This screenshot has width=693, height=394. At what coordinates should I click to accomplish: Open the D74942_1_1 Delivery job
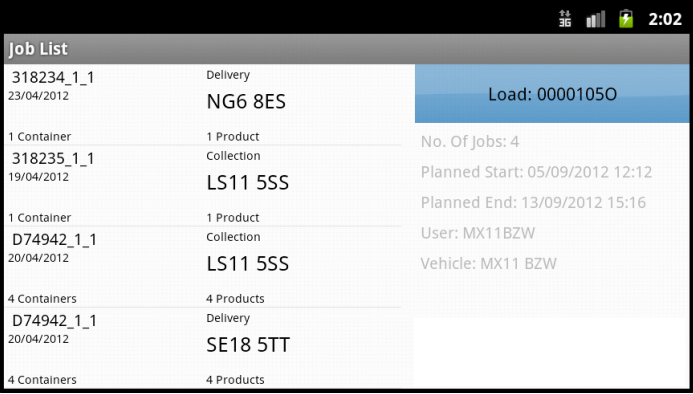(202, 348)
